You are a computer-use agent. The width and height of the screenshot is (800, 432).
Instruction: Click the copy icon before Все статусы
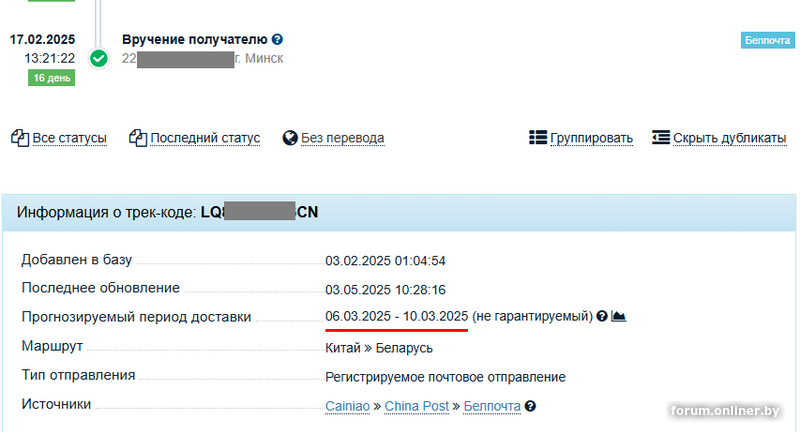pos(20,138)
